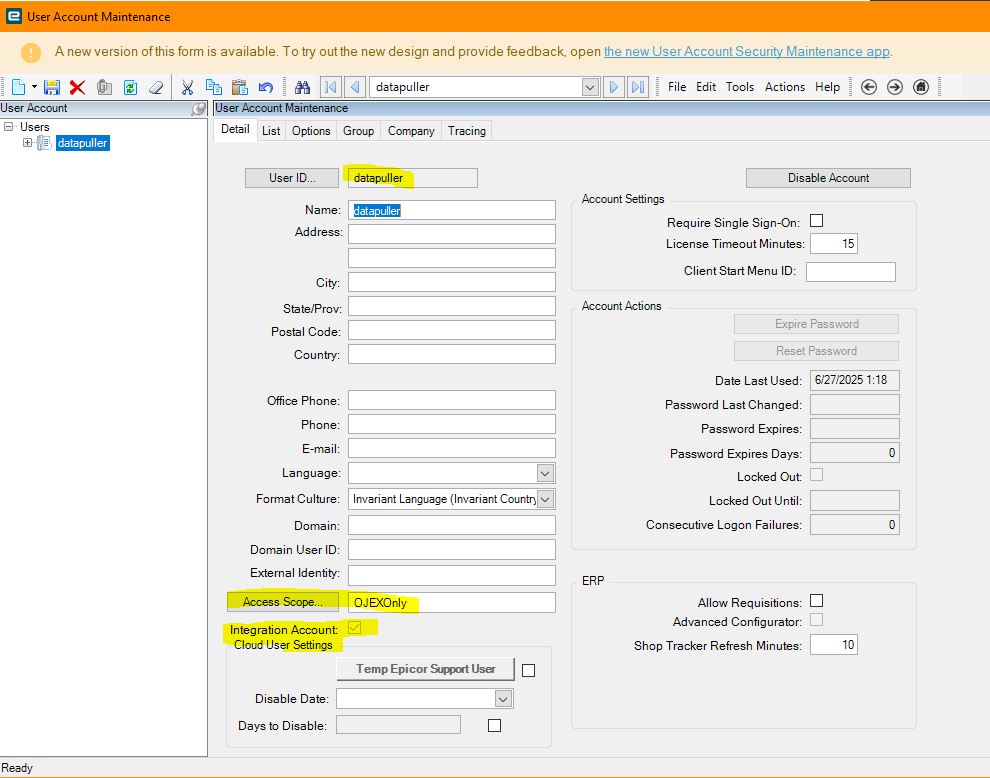990x778 pixels.
Task: Tick the Temp Epicor Support User checkbox
Action: [528, 671]
